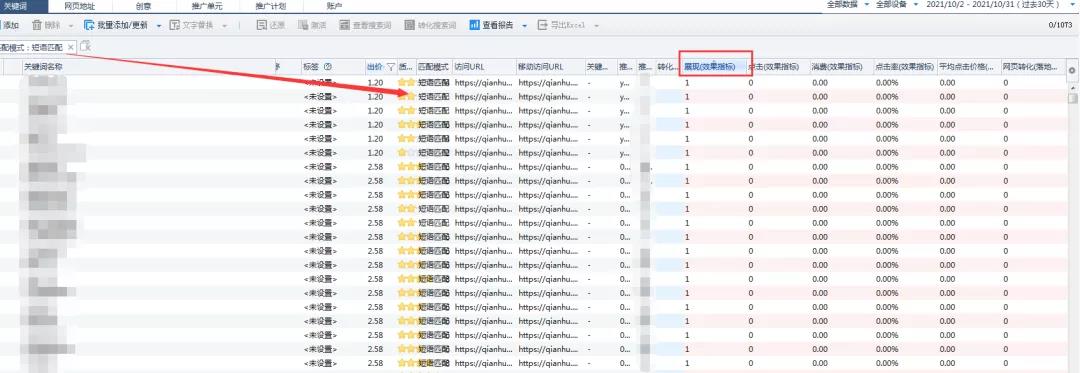This screenshot has width=1080, height=373.
Task: Open the 创意 tab
Action: click(143, 6)
